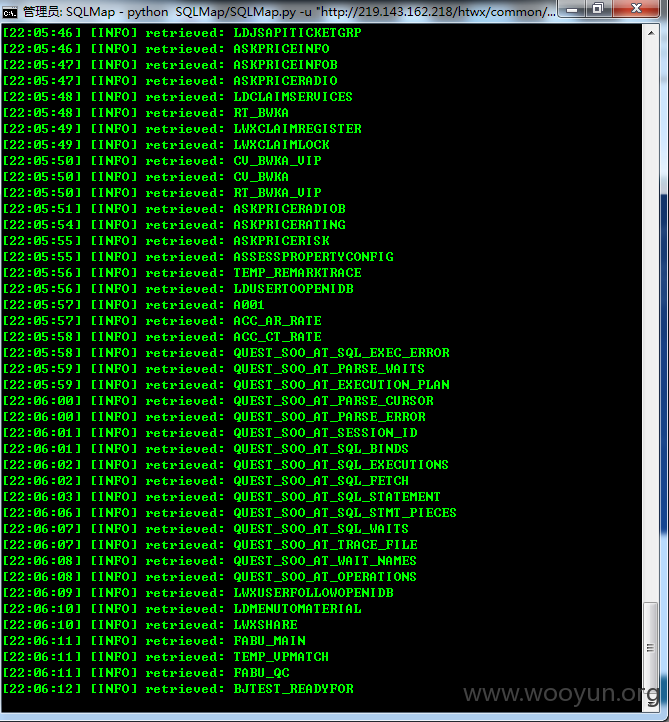The width and height of the screenshot is (669, 722).
Task: Click the retrieved table name LWXUSERFOLLOWOPENIDB
Action: (314, 593)
